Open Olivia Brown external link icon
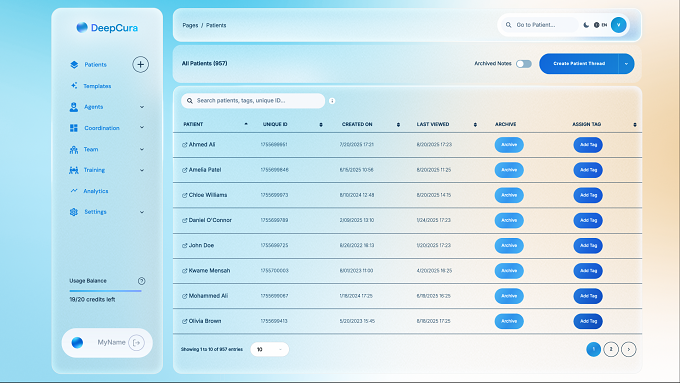The width and height of the screenshot is (680, 383). 184,321
